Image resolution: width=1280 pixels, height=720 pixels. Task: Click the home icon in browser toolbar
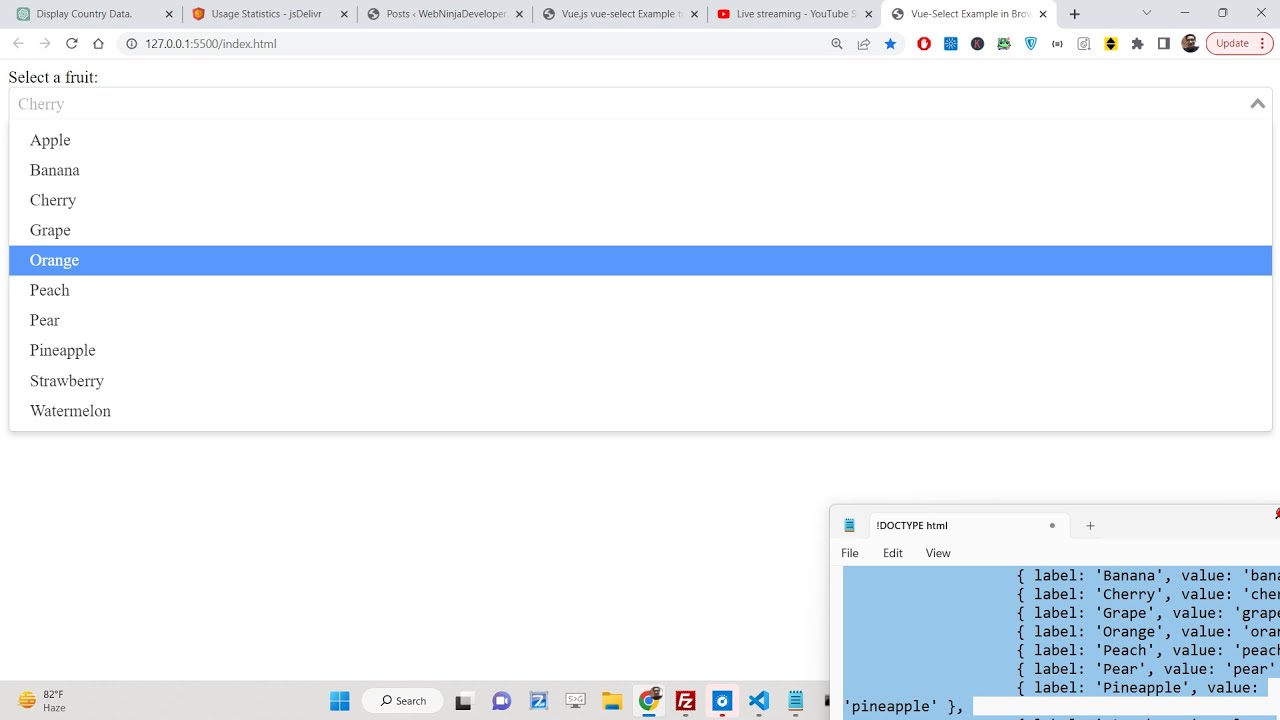[x=98, y=44]
